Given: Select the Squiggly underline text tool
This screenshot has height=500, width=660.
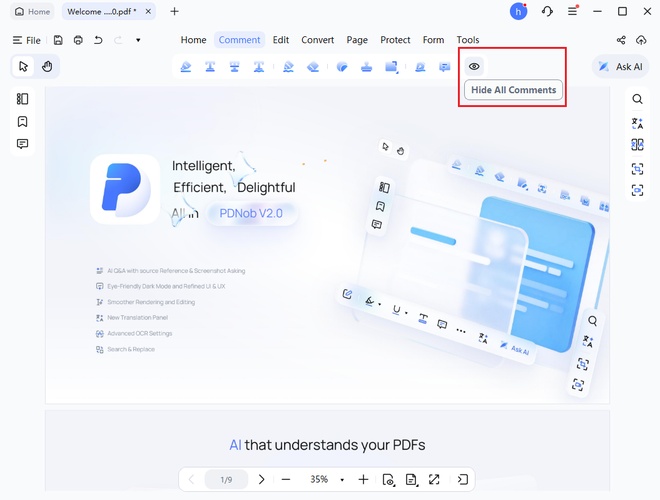Looking at the screenshot, I should [259, 66].
